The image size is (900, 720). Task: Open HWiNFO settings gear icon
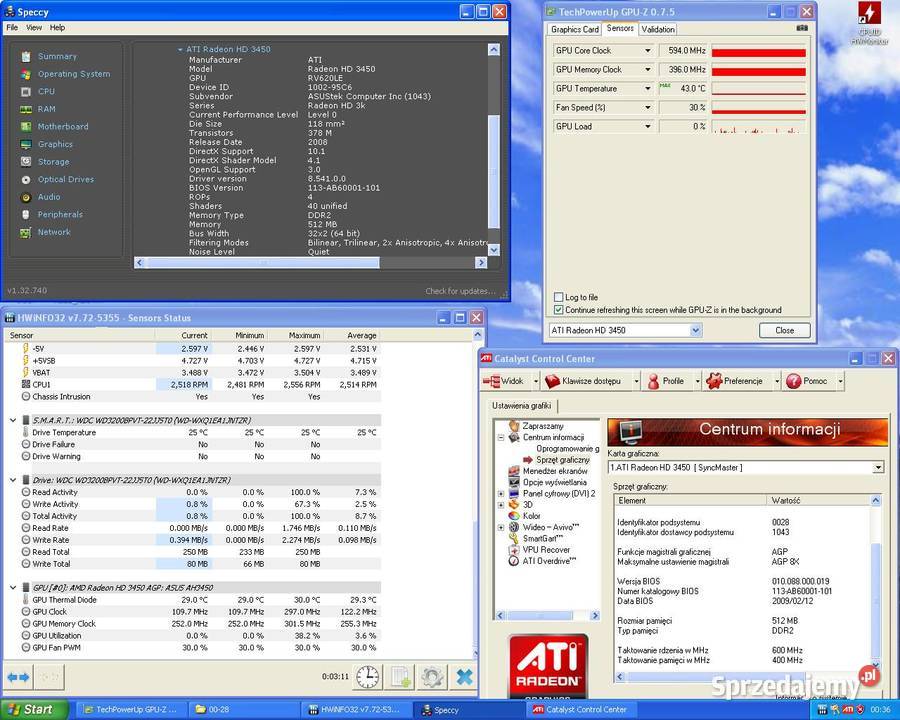click(431, 677)
